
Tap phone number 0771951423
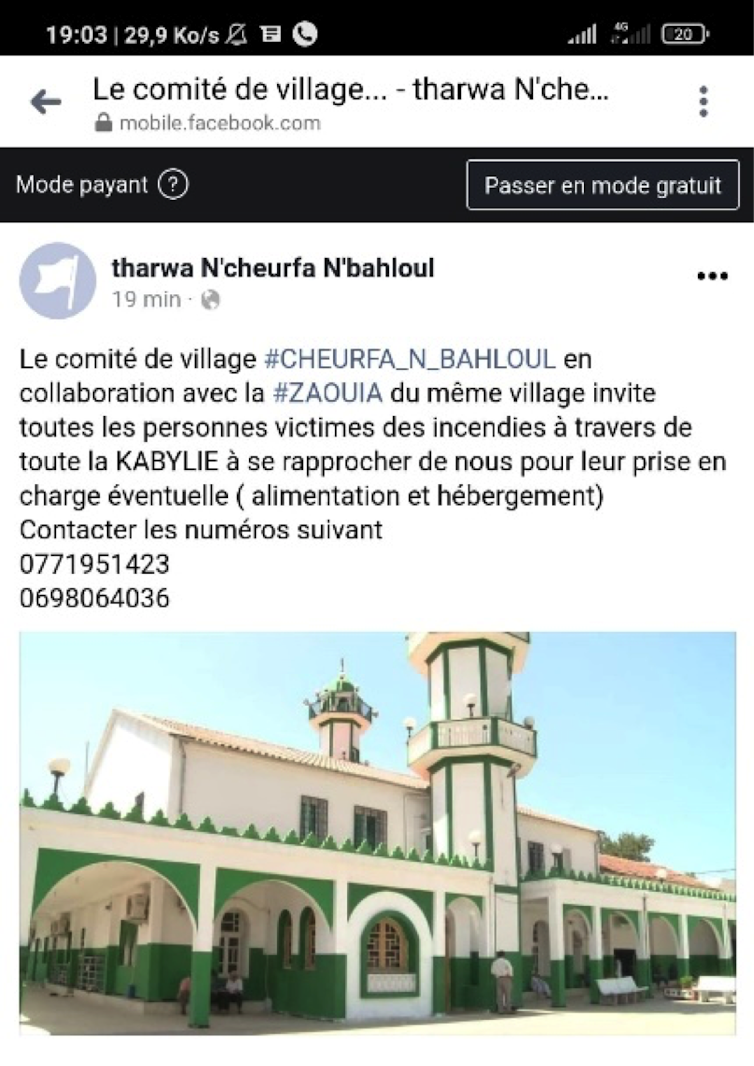click(x=95, y=564)
